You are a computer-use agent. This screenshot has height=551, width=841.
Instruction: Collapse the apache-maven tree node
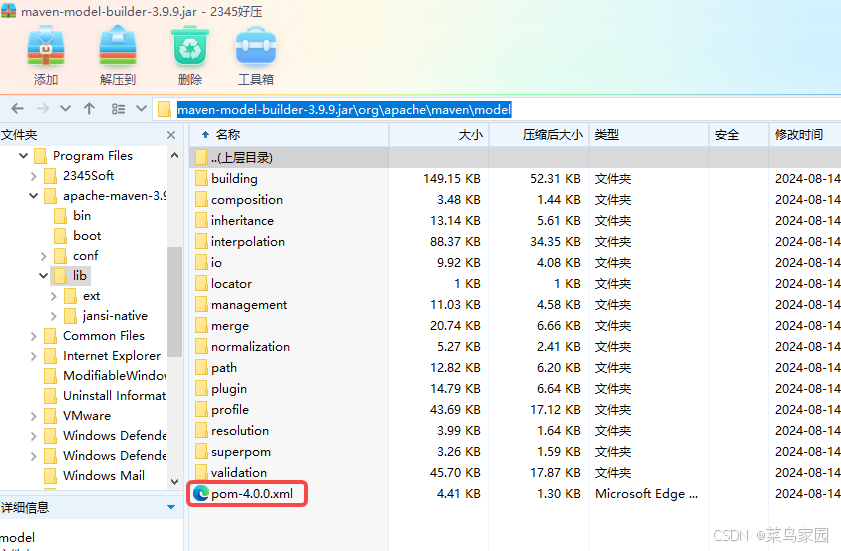(x=33, y=196)
